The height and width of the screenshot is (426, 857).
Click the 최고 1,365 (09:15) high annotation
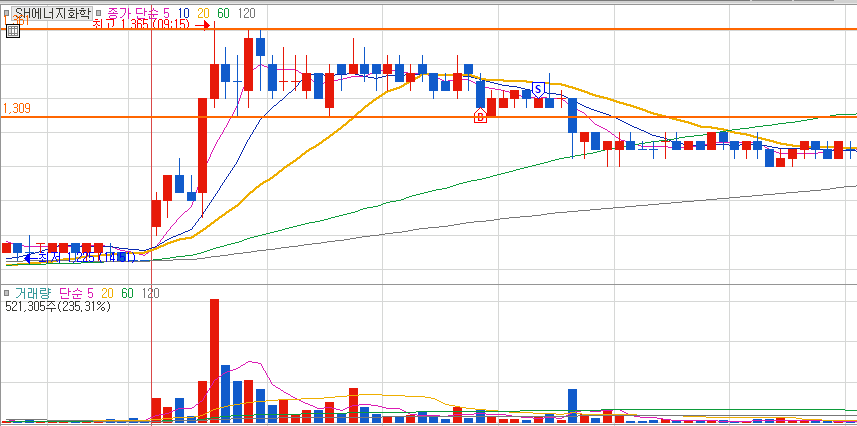click(x=150, y=25)
